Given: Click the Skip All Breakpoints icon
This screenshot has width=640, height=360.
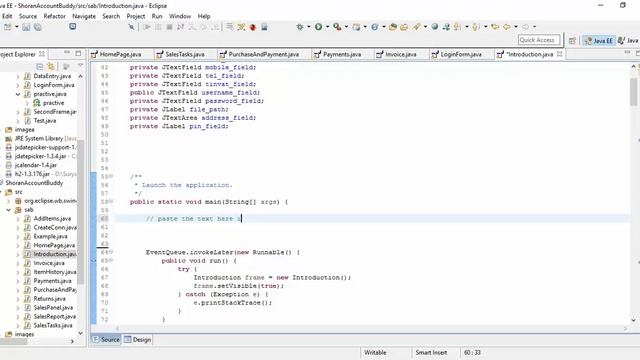Looking at the screenshot, I should (131, 27).
